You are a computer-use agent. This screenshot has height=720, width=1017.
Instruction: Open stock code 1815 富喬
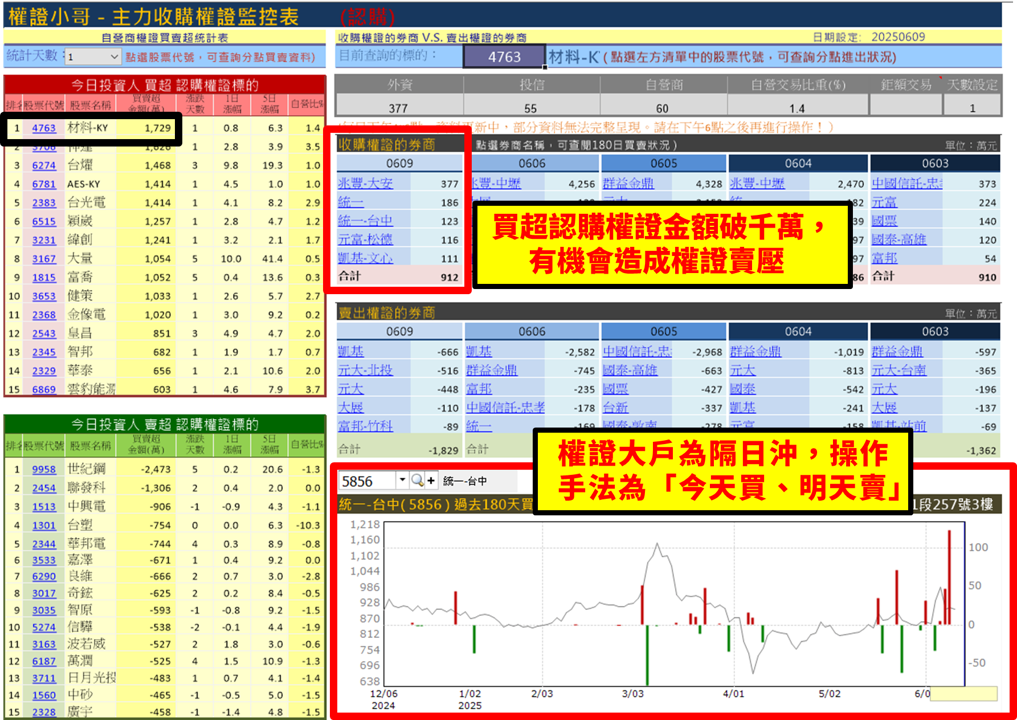[44, 278]
